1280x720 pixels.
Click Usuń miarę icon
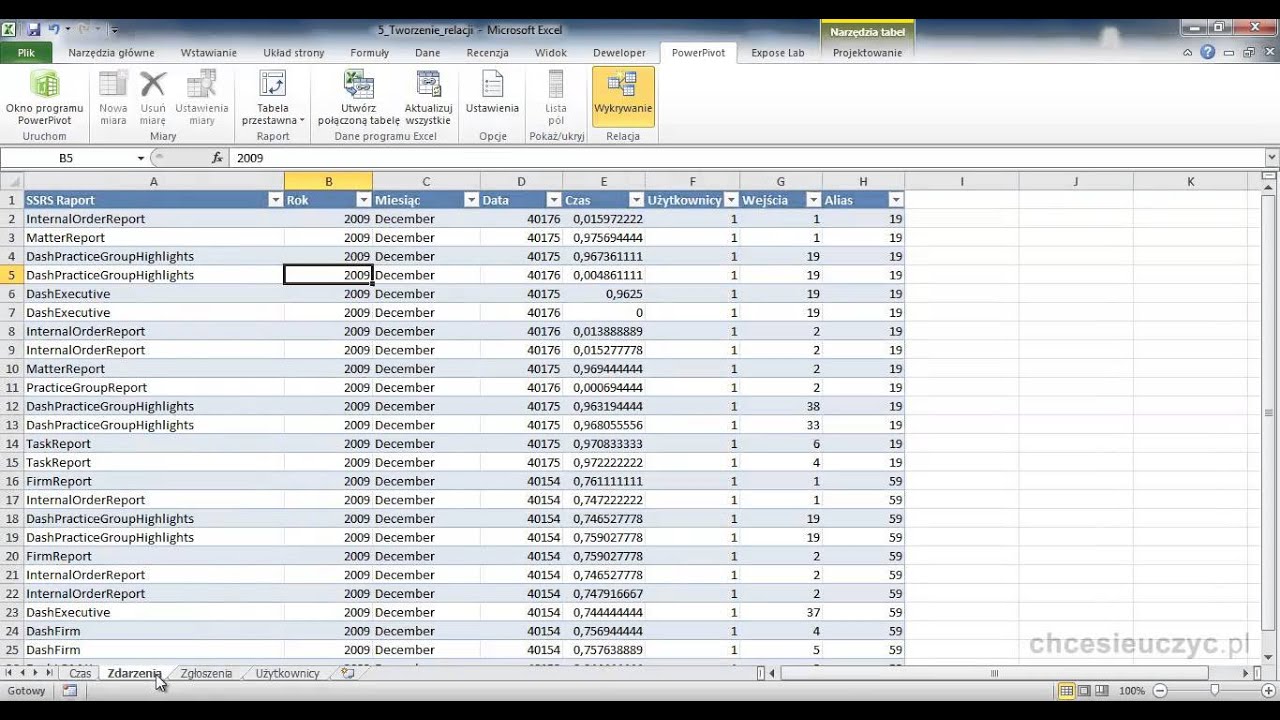point(153,97)
